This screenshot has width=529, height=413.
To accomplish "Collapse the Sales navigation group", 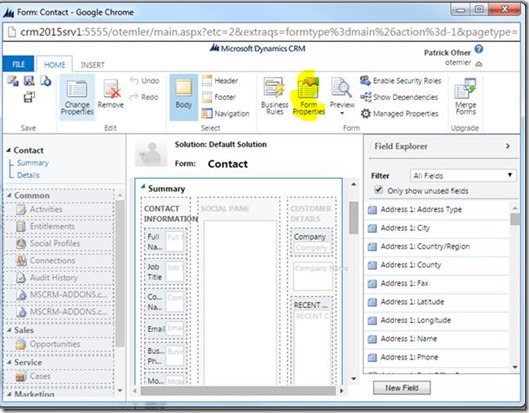I will pos(9,330).
